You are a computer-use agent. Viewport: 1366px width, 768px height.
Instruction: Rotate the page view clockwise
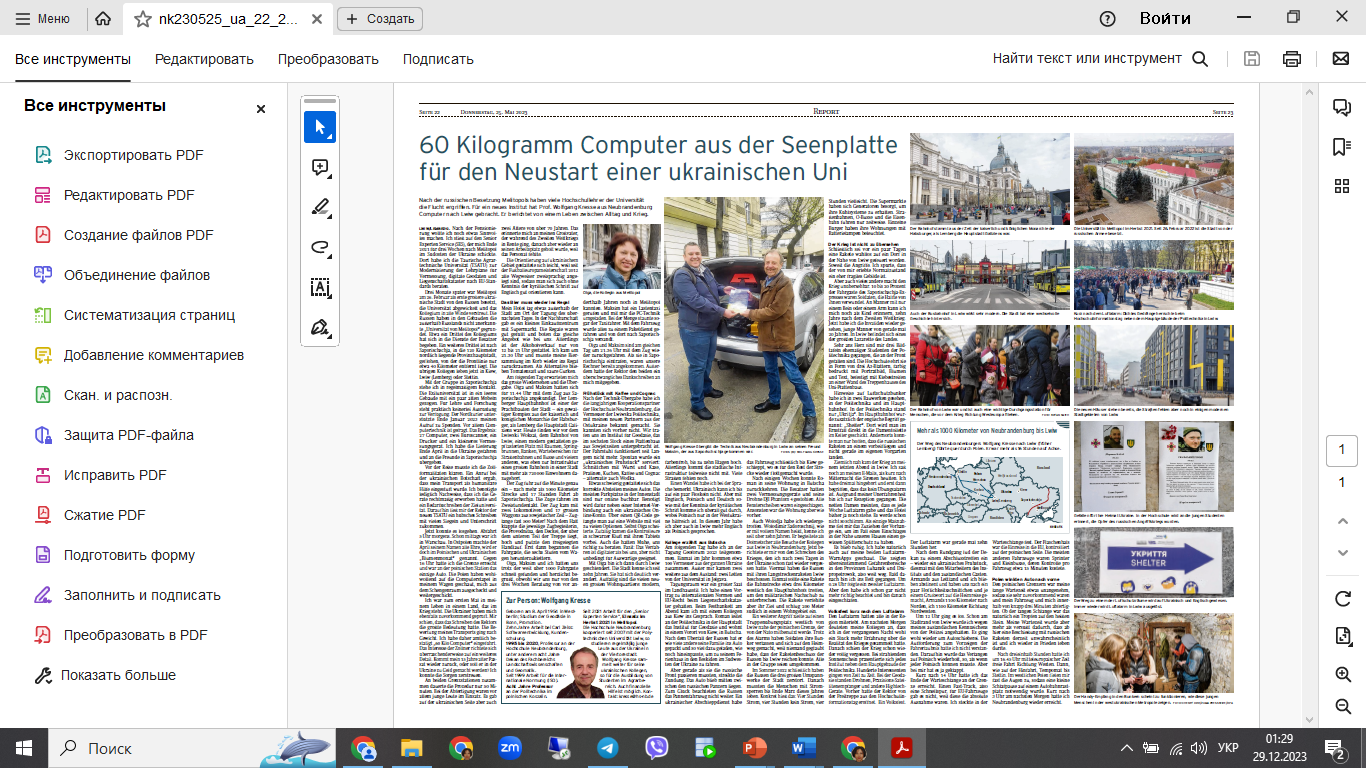[1341, 598]
